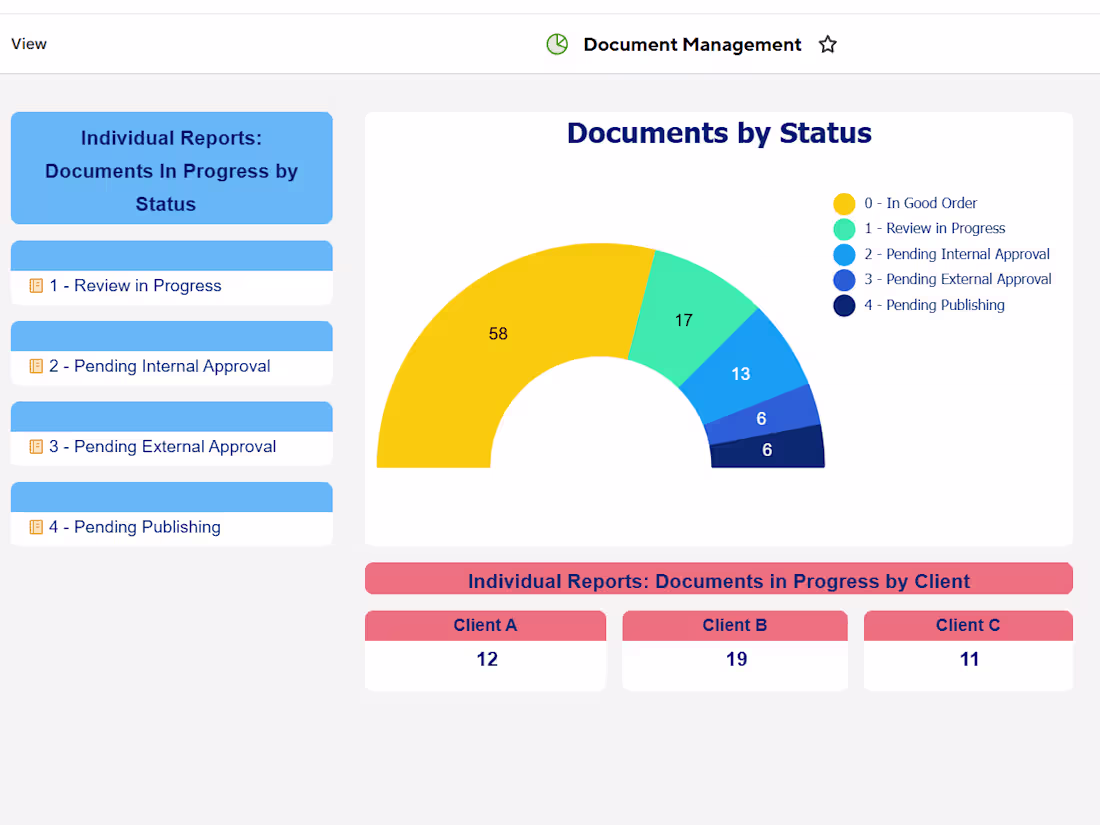1100x825 pixels.
Task: Click the 'Documents in Progress by Client' header
Action: pos(718,580)
